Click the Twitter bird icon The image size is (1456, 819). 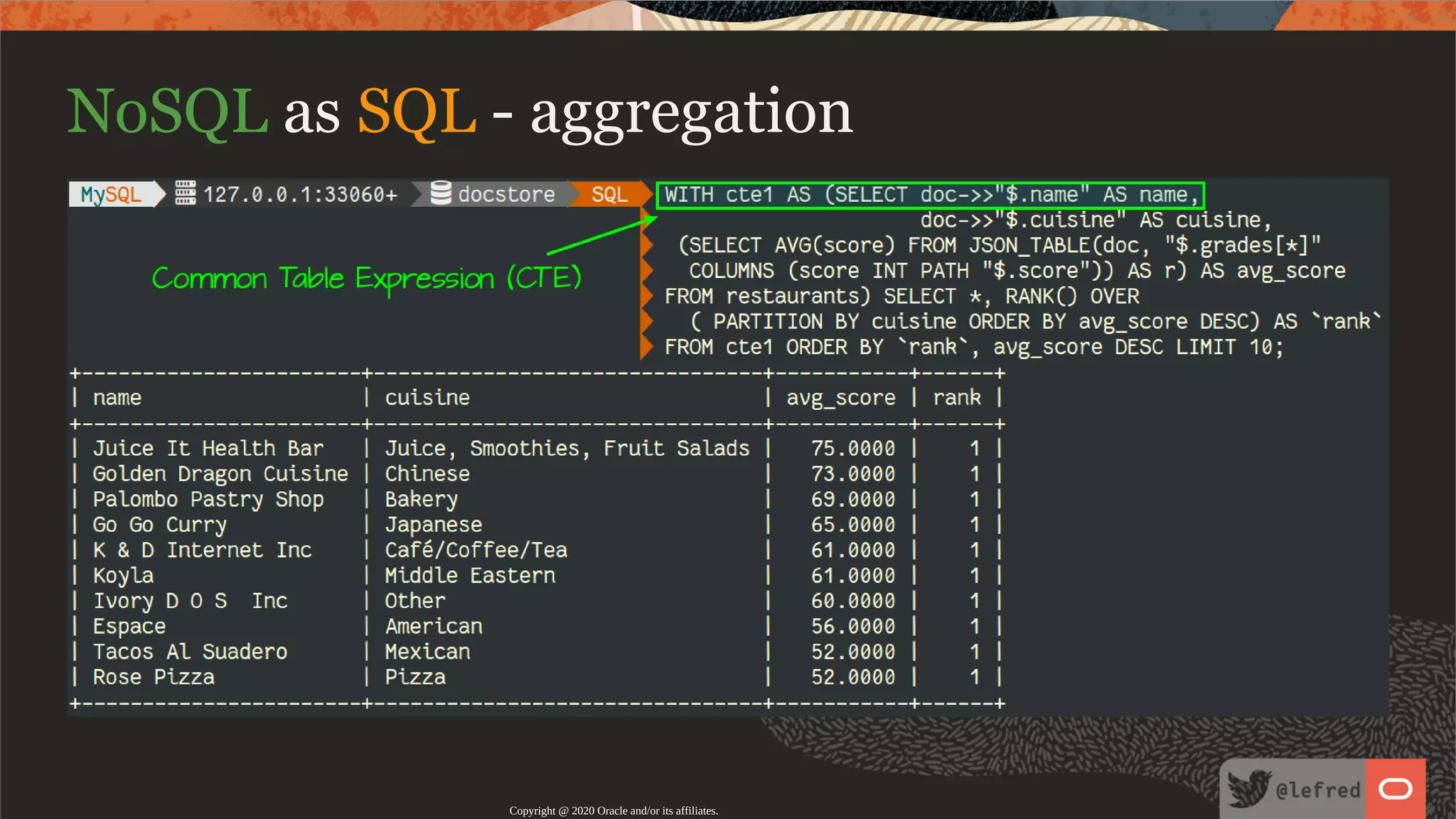[x=1249, y=788]
